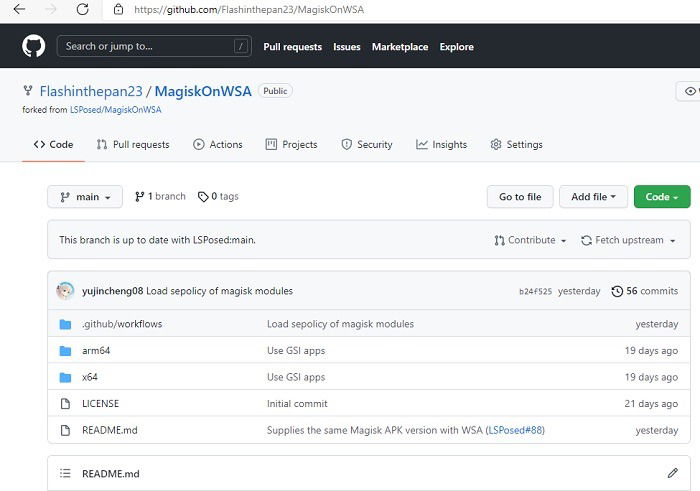Open the LSPosed#88 issue link

[x=515, y=430]
